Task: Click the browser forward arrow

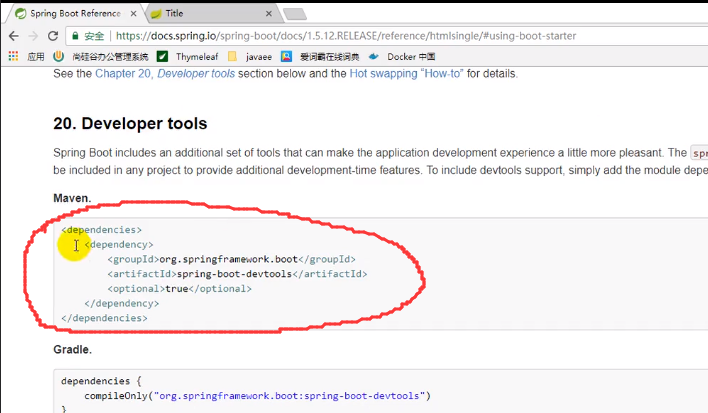Action: tap(33, 36)
